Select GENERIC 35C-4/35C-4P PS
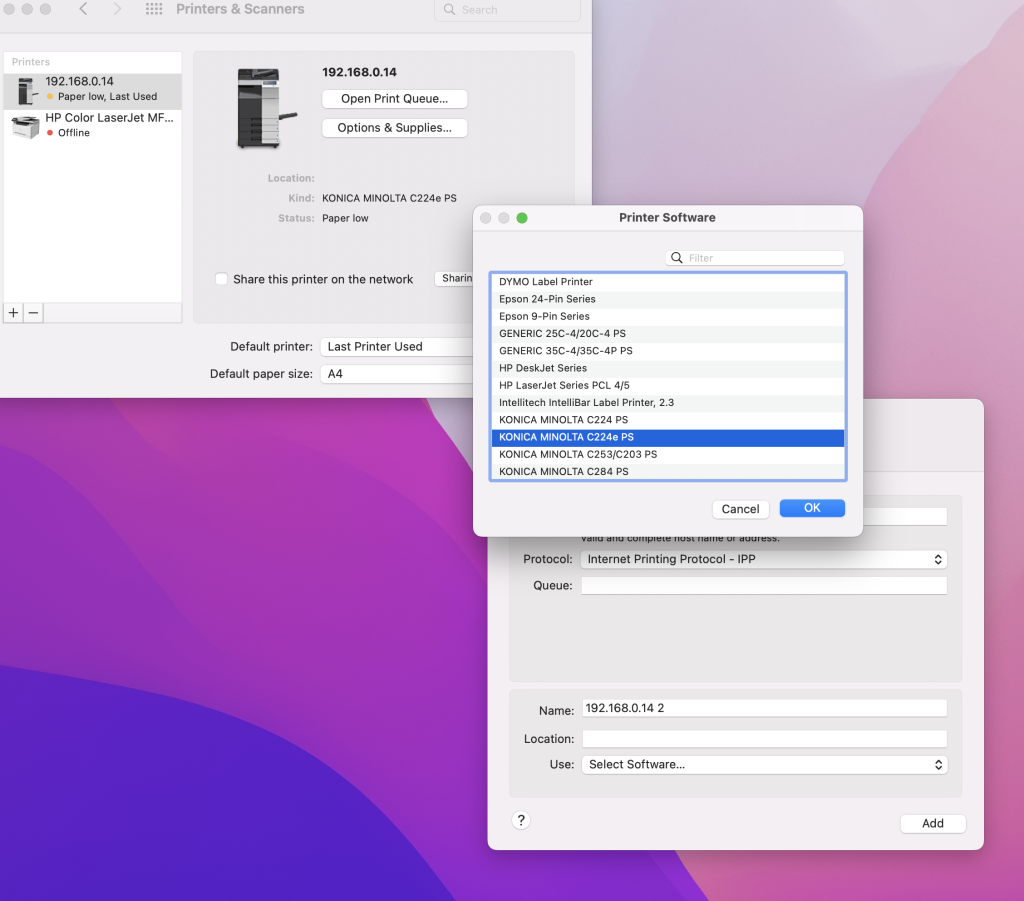 click(667, 351)
